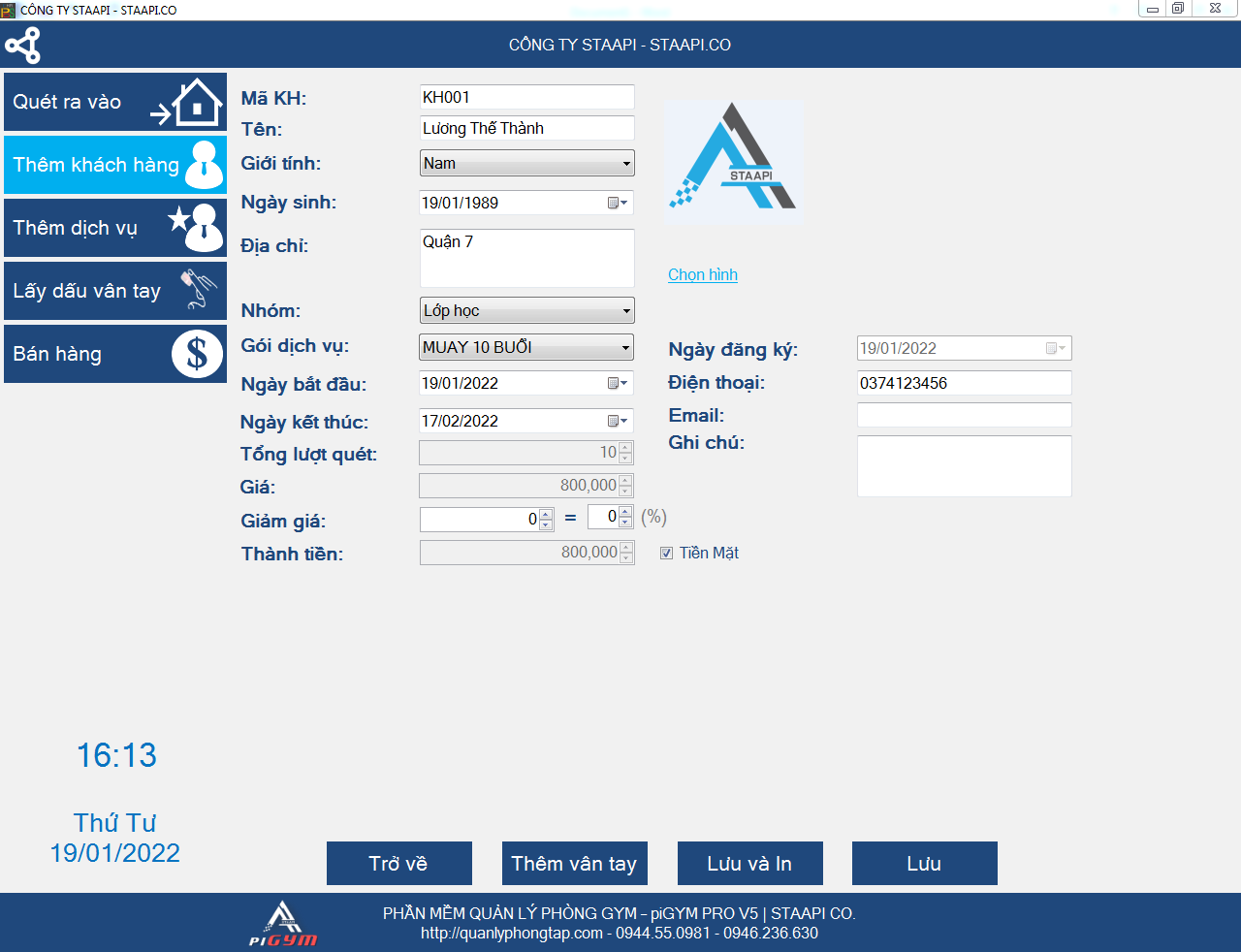Click Lấy dấu vân tay fingerprint icon

[x=199, y=290]
